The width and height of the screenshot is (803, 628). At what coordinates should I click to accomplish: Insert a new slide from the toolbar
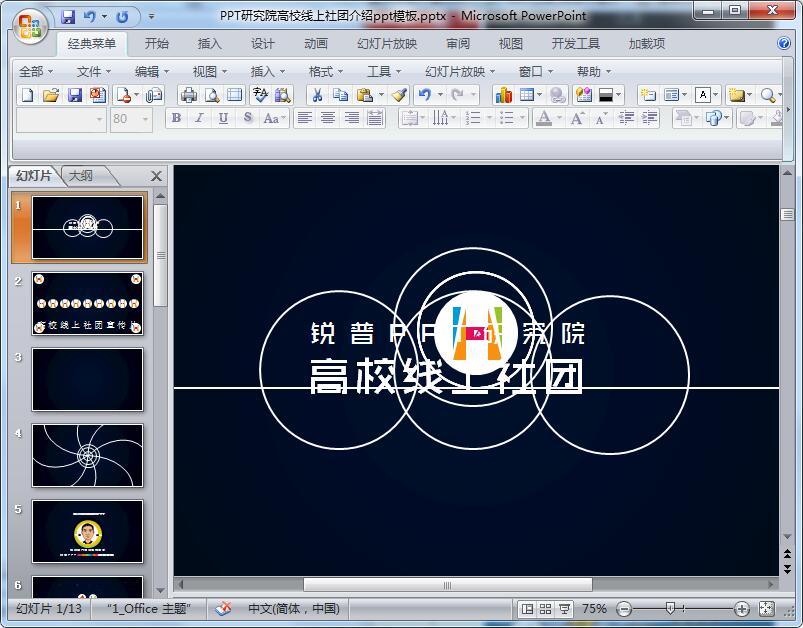point(648,95)
